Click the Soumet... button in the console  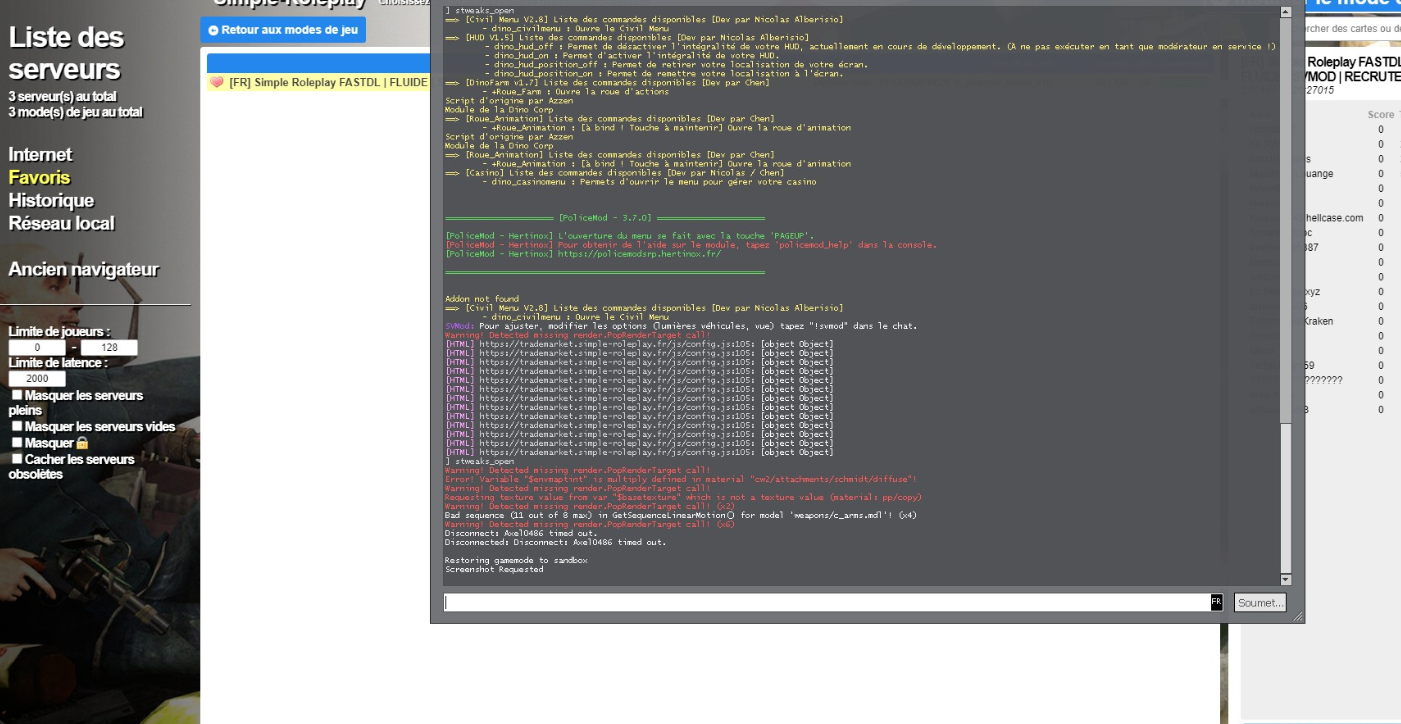coord(1260,603)
